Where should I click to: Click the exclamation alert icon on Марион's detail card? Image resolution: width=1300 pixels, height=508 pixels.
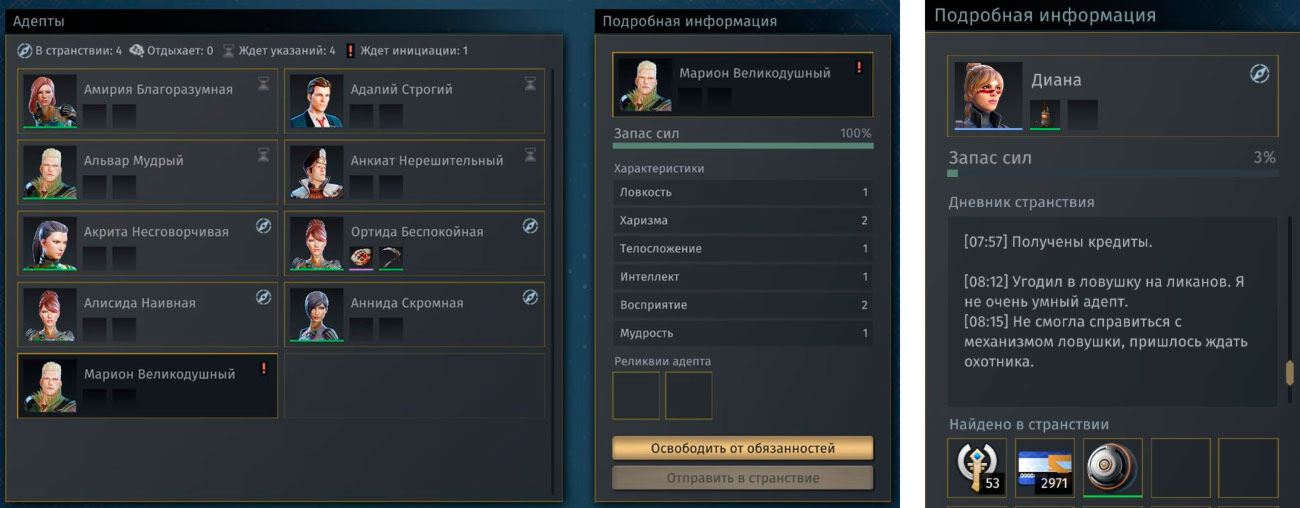click(858, 68)
